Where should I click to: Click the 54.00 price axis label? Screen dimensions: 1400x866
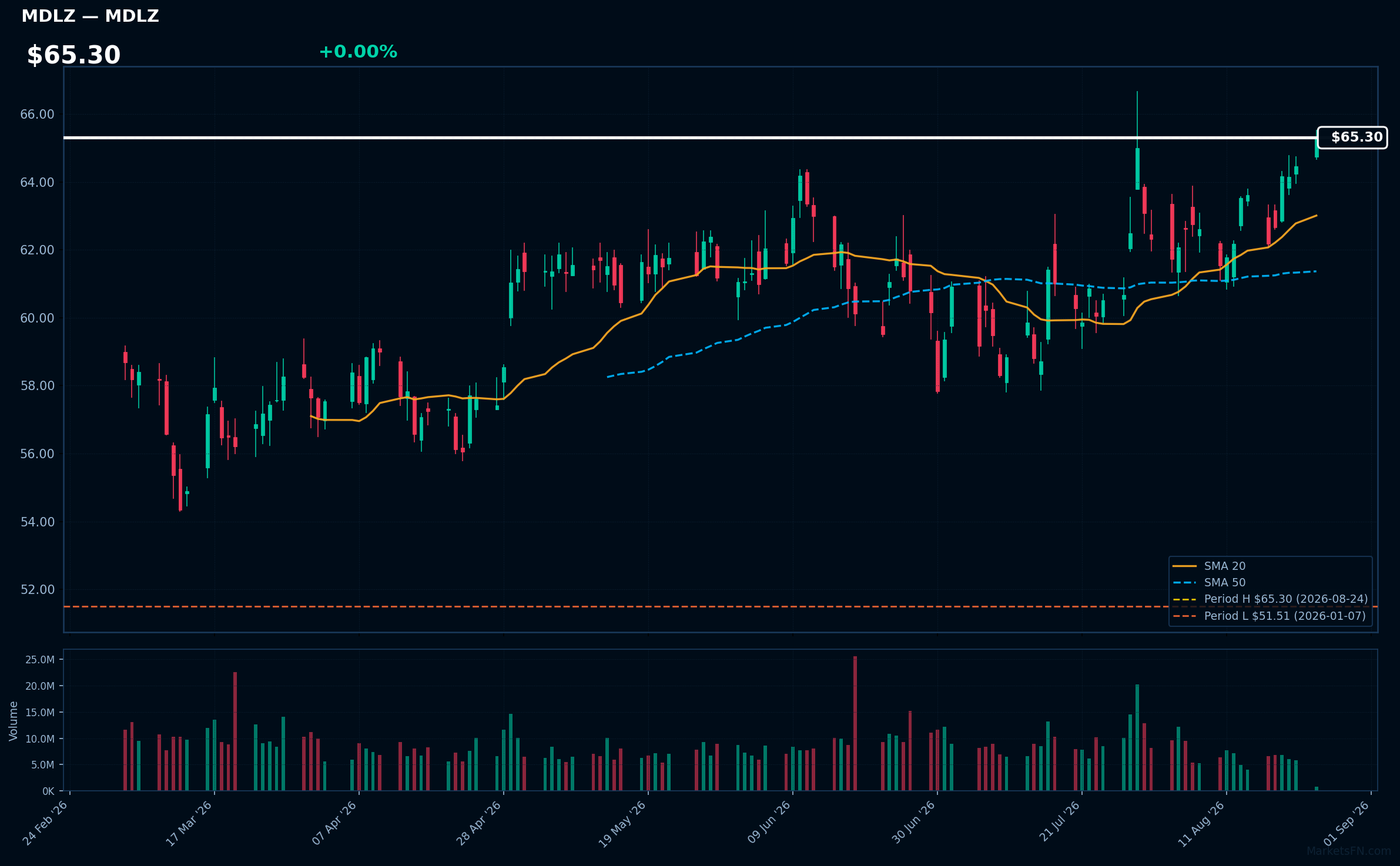[37, 522]
